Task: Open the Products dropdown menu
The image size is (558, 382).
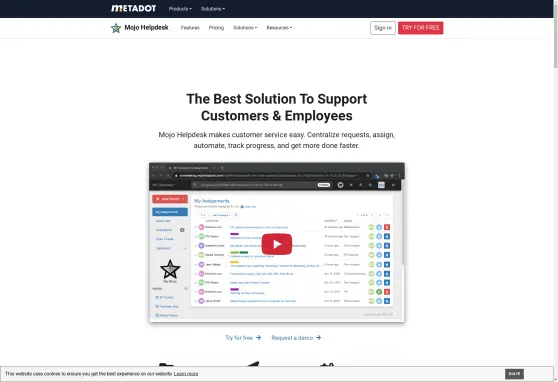Action: (180, 9)
